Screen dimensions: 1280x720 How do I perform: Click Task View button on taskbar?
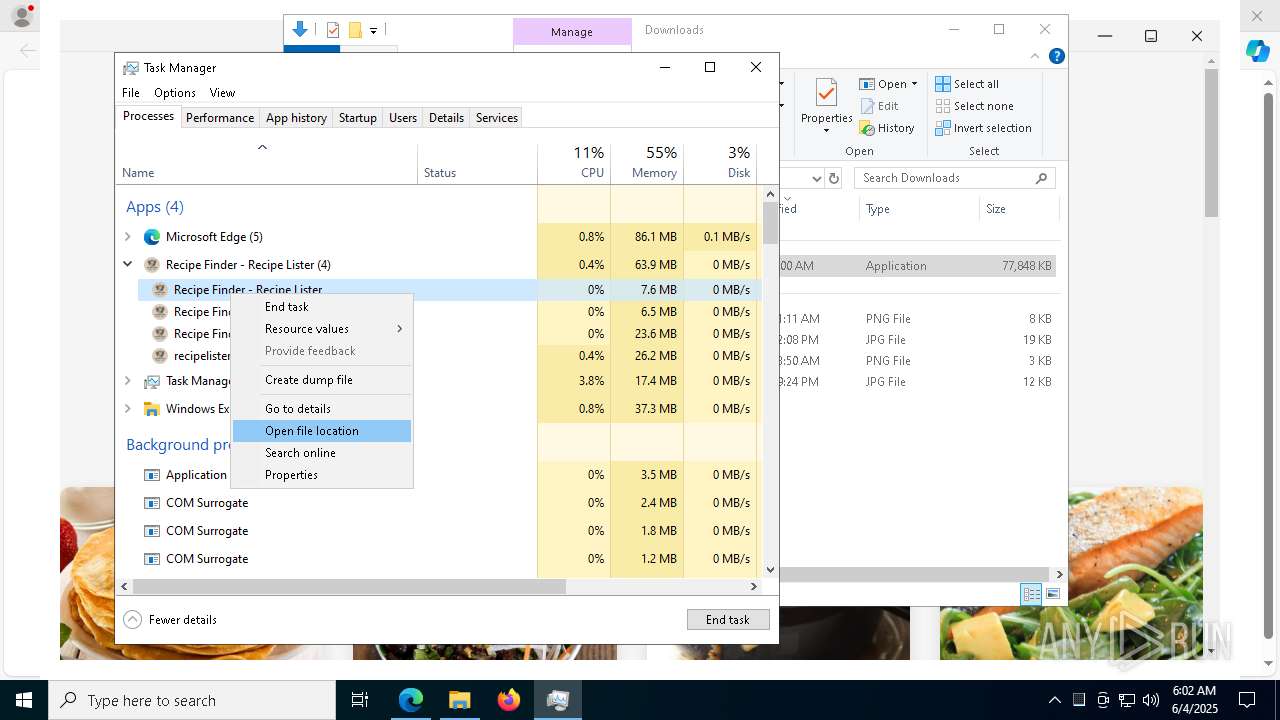(360, 700)
